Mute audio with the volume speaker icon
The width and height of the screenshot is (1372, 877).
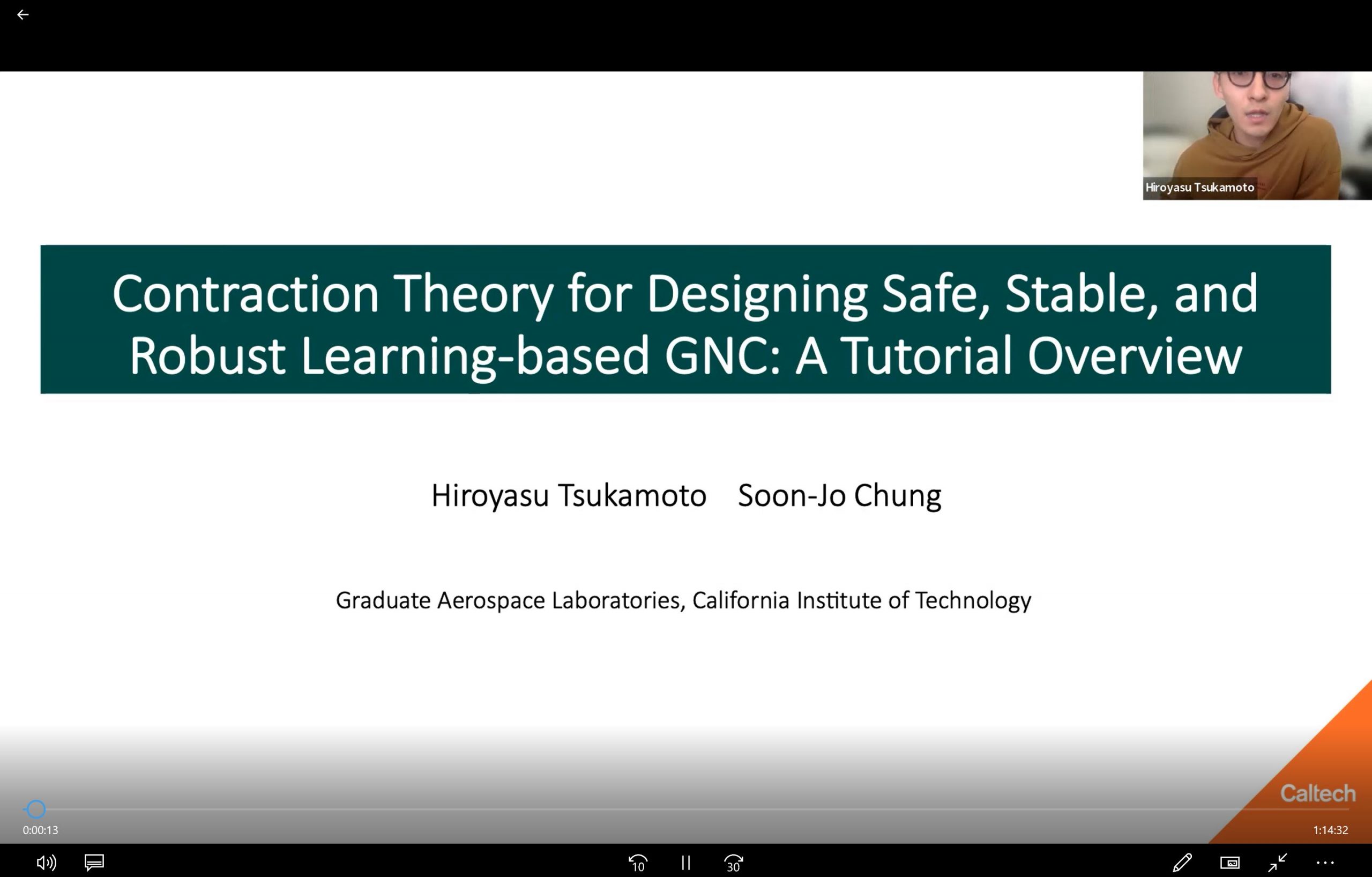46,862
